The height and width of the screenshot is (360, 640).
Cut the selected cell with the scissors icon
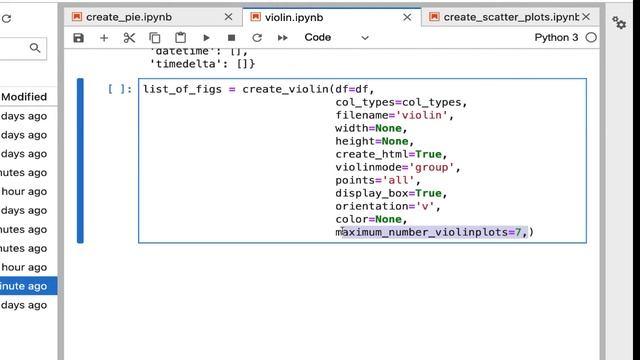tap(129, 38)
